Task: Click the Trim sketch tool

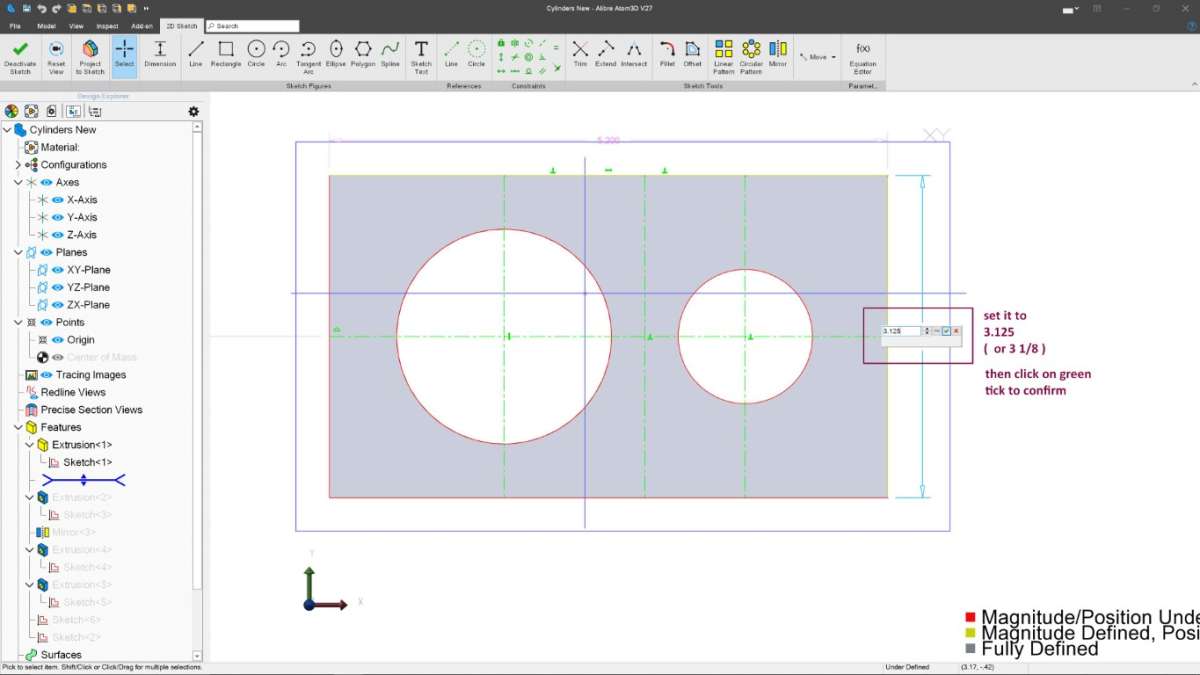Action: (580, 54)
